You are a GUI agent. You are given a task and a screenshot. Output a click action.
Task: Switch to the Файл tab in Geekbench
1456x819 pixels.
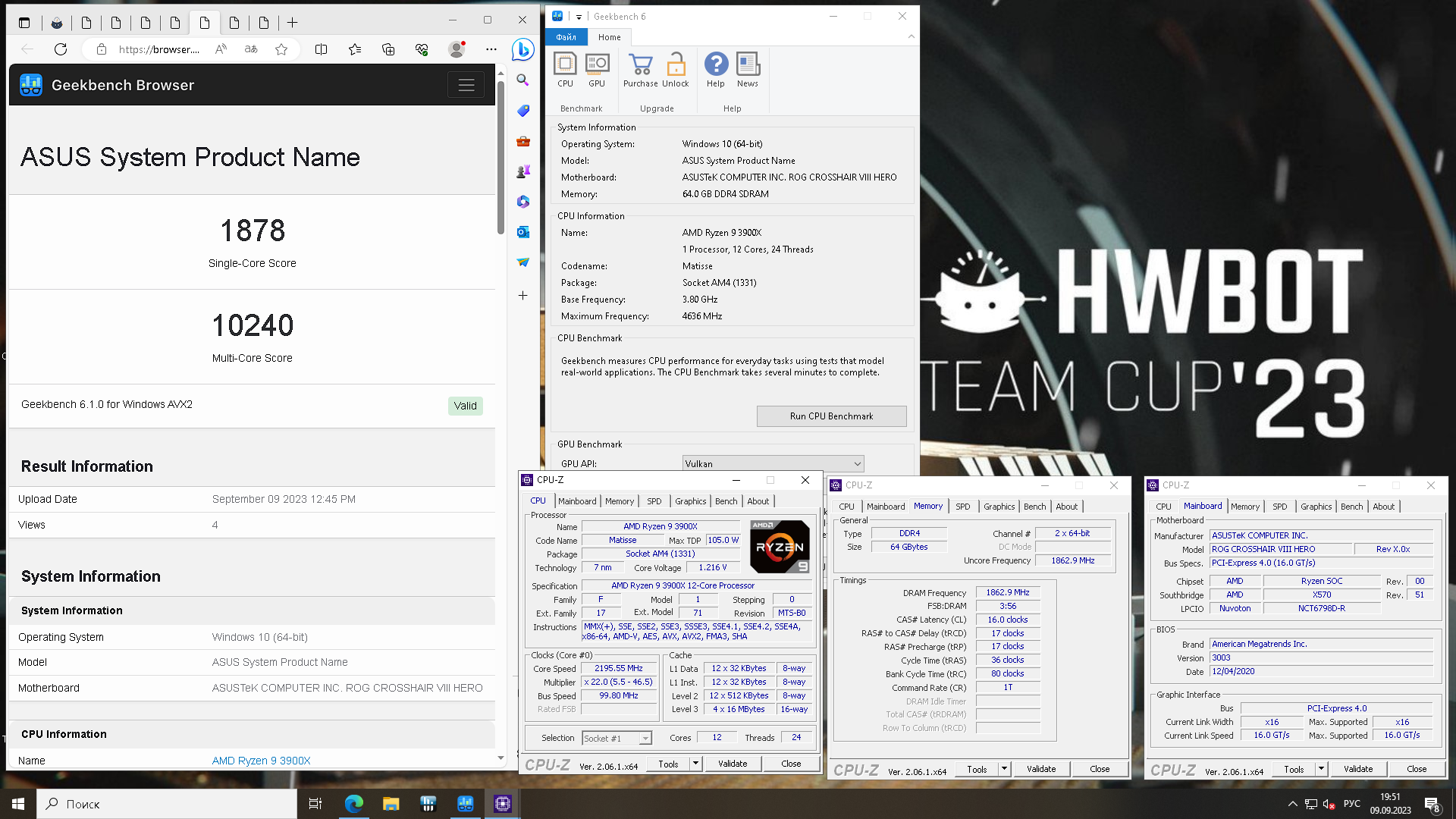click(566, 37)
